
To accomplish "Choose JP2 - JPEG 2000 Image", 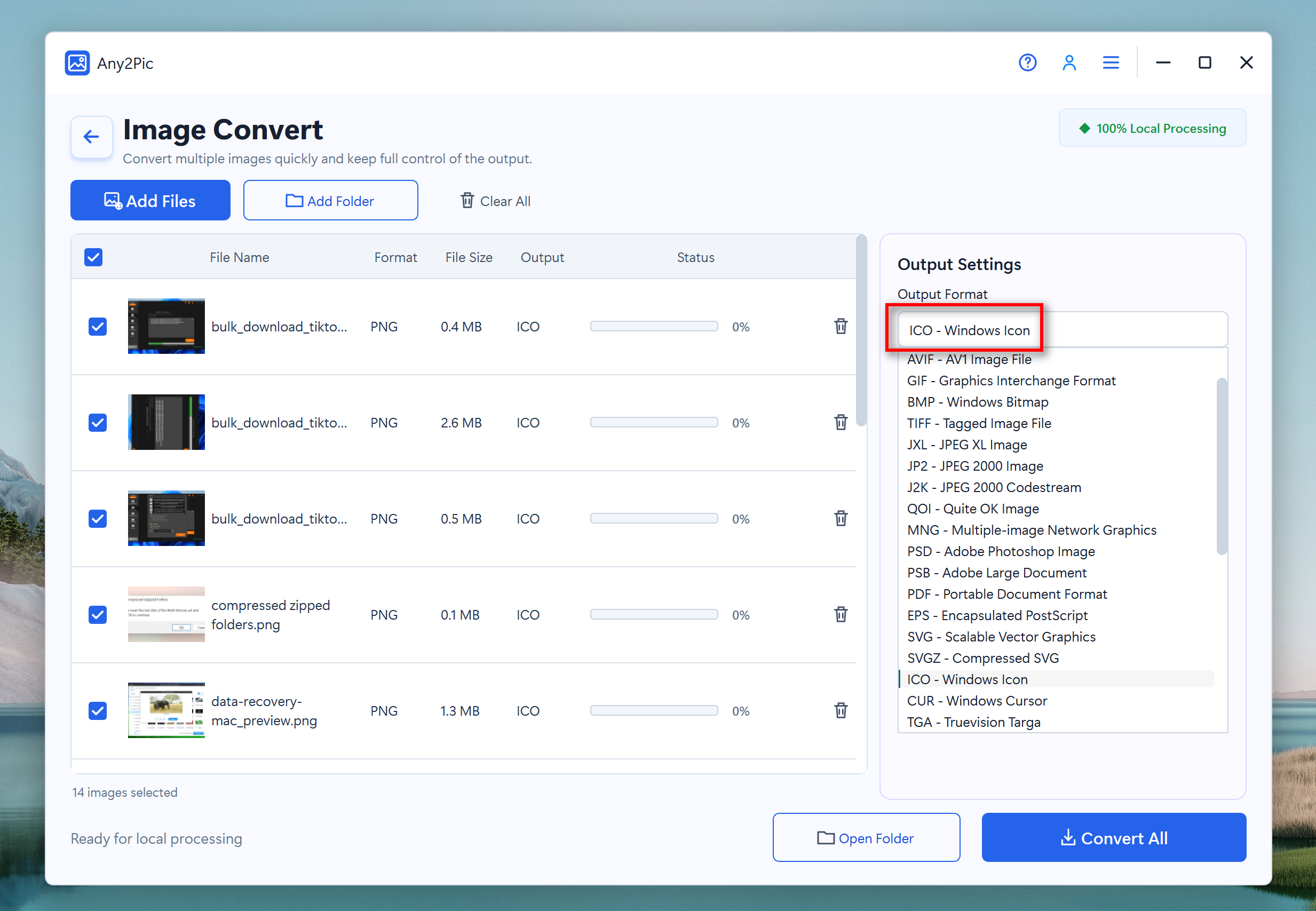I will click(x=1056, y=466).
